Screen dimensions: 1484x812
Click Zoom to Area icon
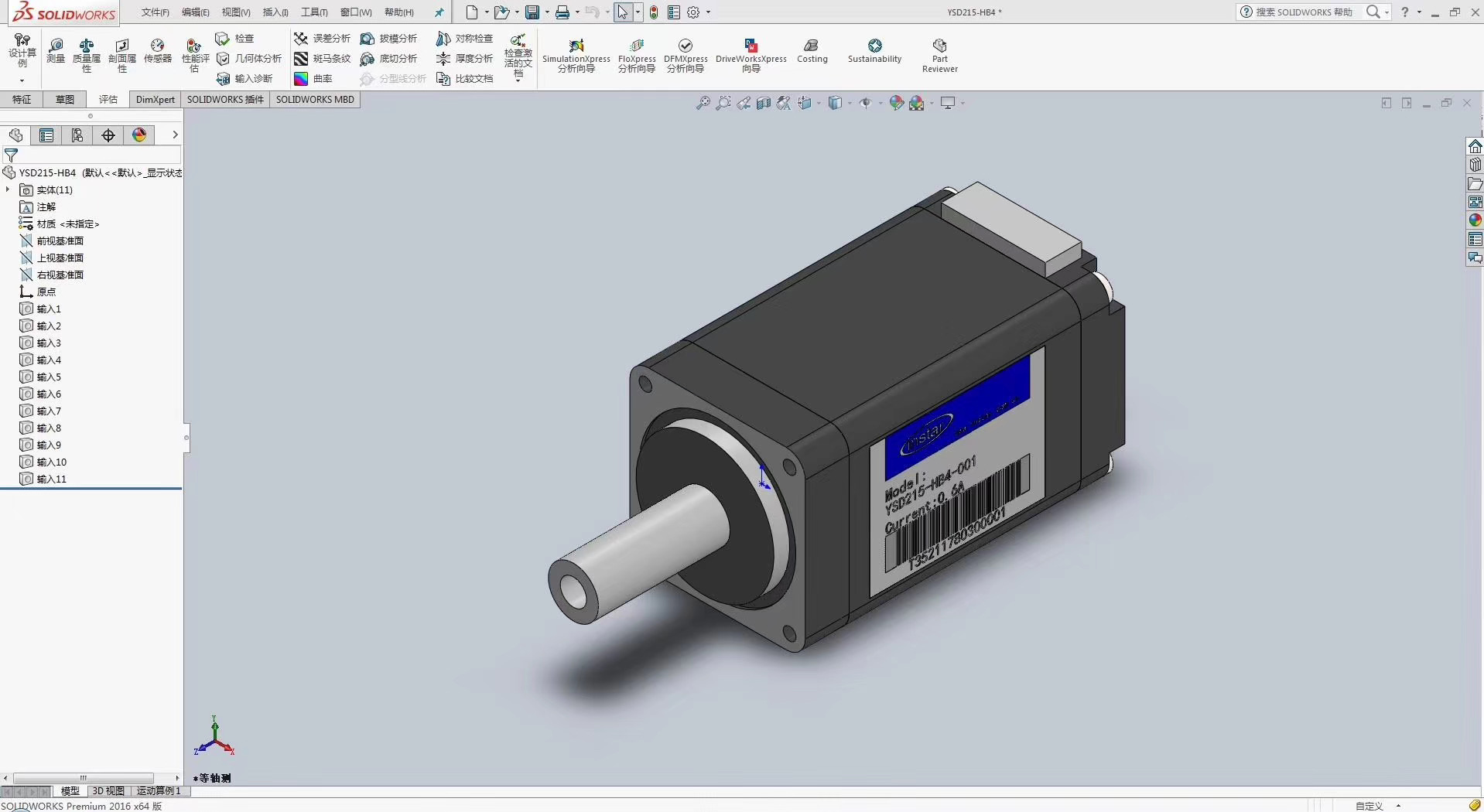tap(723, 103)
